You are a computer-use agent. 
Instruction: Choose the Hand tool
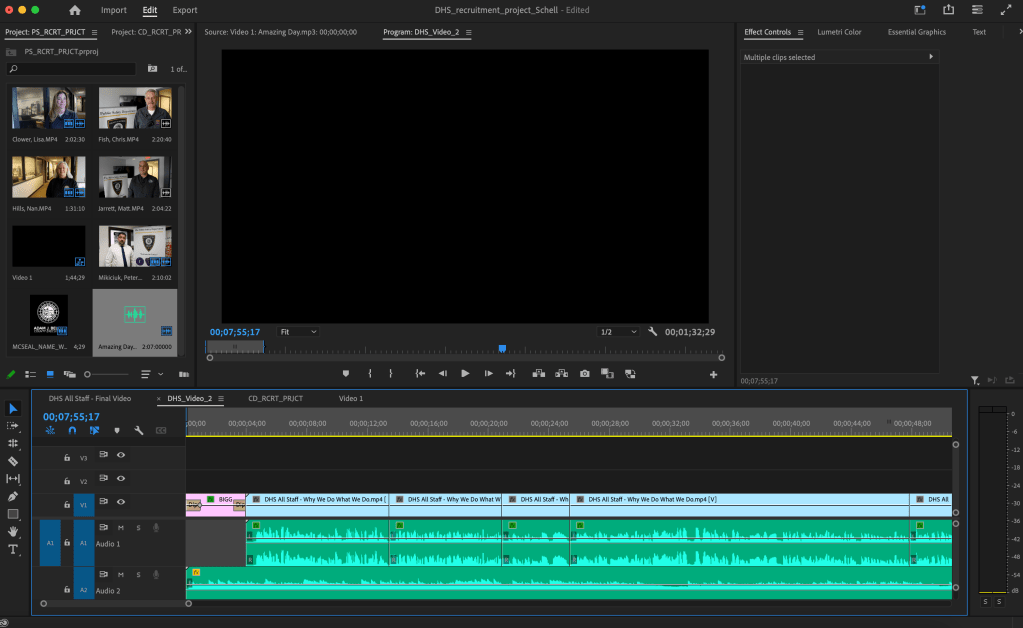click(x=13, y=532)
